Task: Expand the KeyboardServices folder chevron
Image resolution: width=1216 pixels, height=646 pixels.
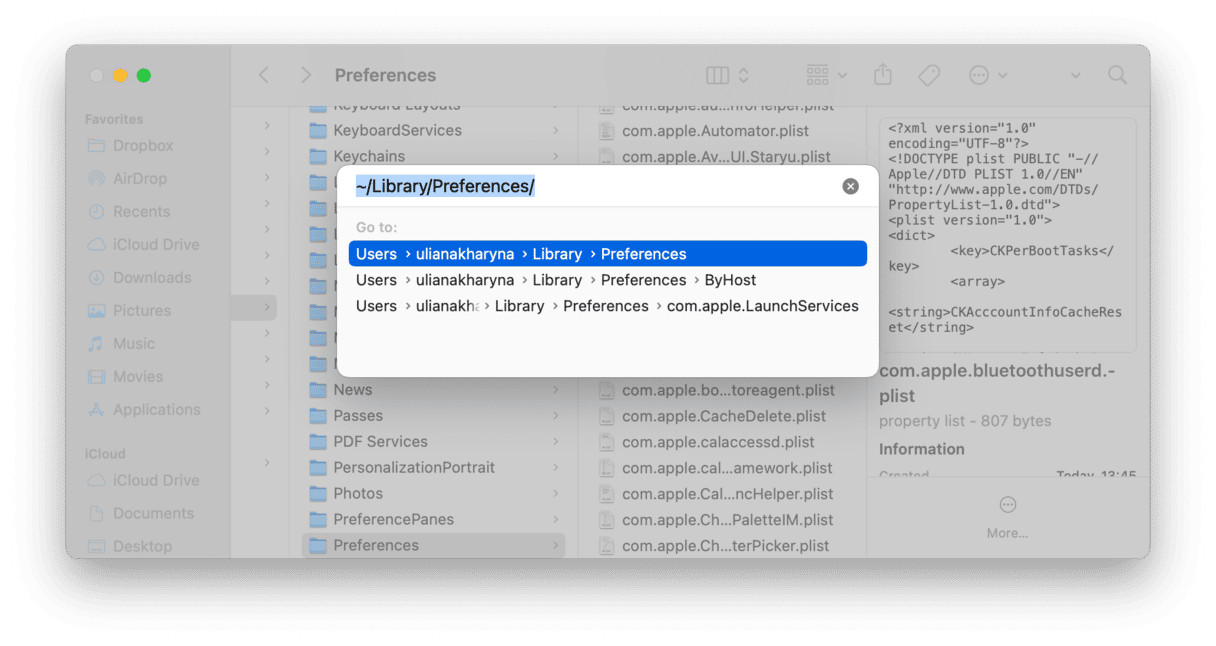Action: tap(555, 130)
